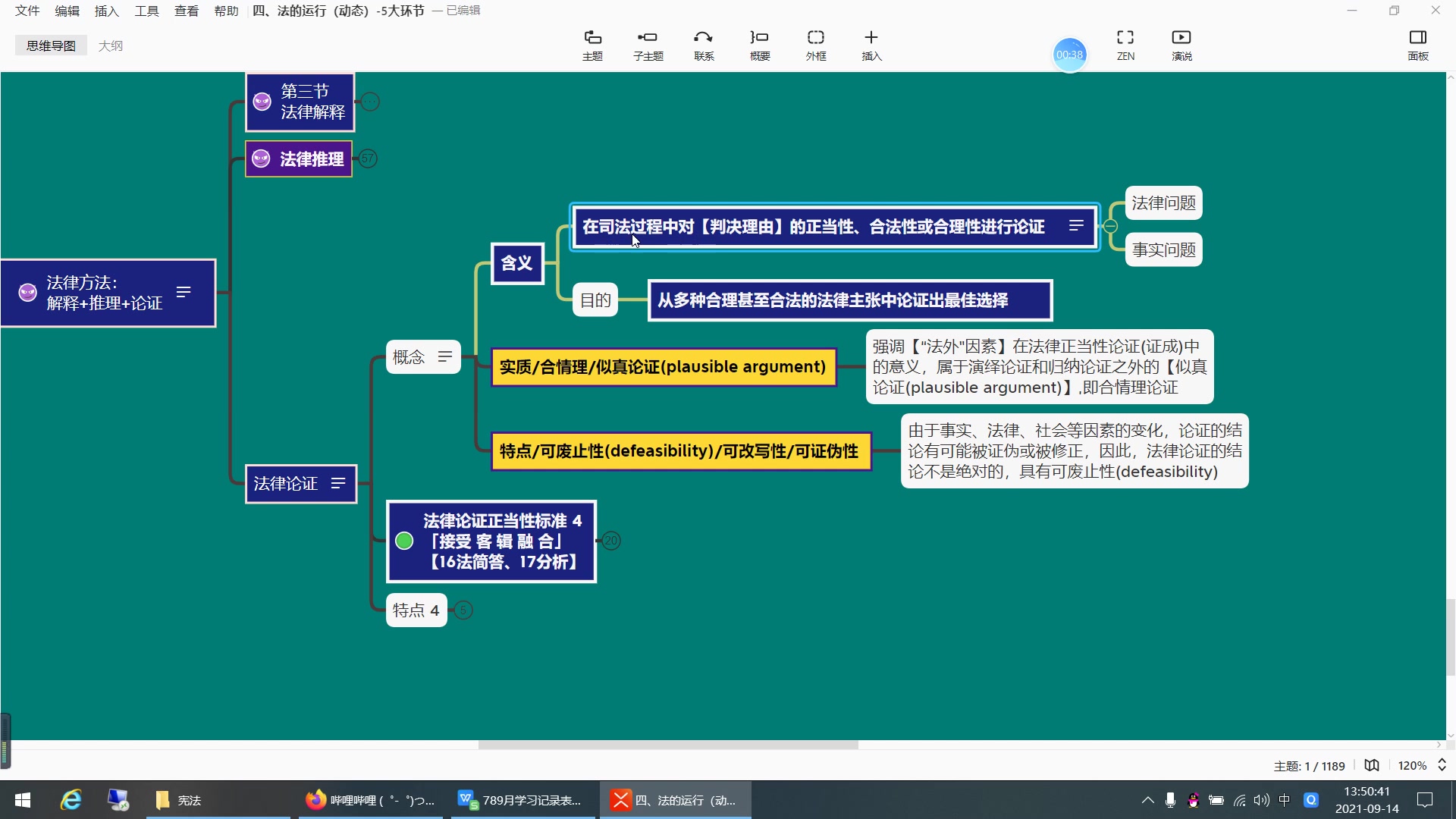This screenshot has width=1456, height=819.
Task: Open note icon on 法律方法 topic
Action: tap(184, 292)
